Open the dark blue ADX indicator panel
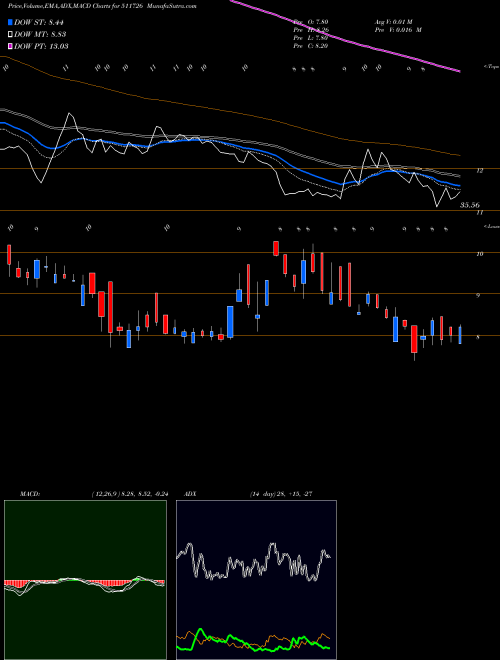 click(256, 580)
